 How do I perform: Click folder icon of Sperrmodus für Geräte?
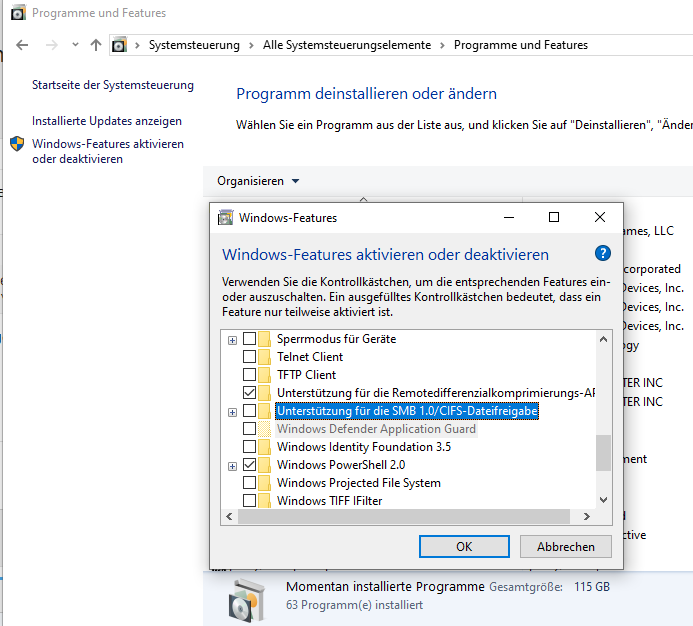264,339
